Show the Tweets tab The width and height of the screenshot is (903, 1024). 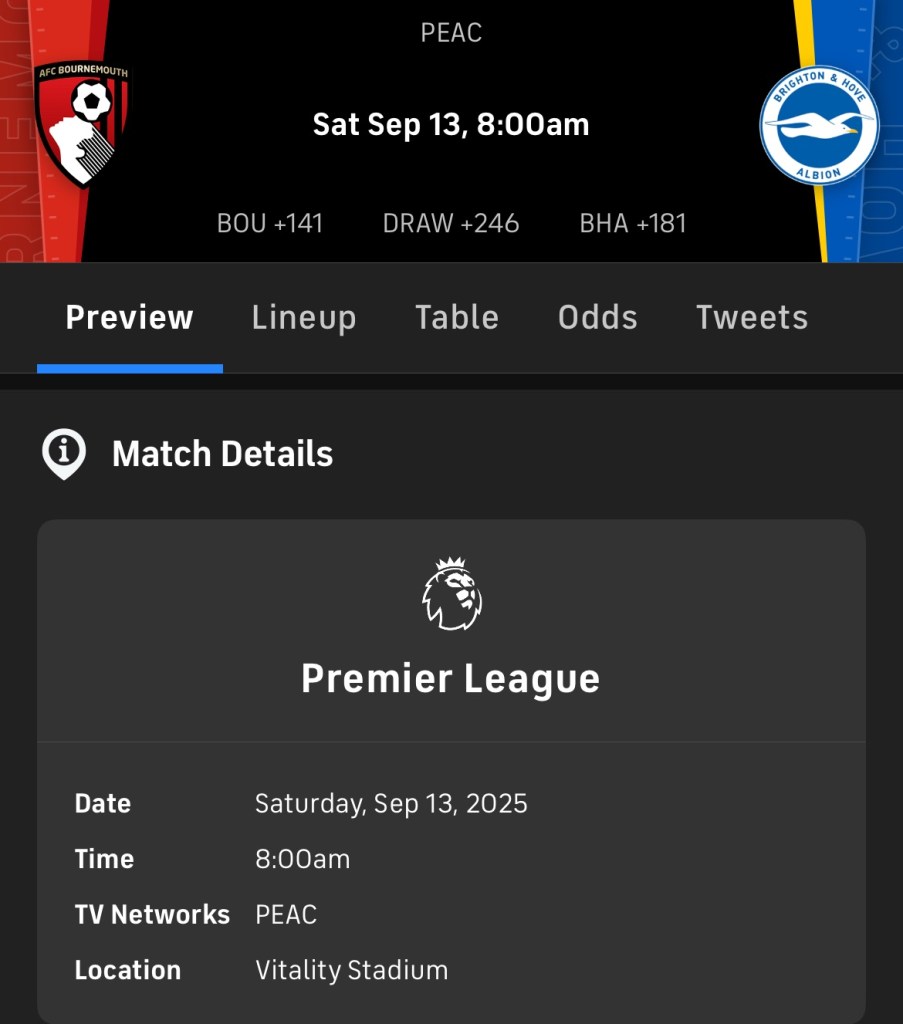point(752,318)
